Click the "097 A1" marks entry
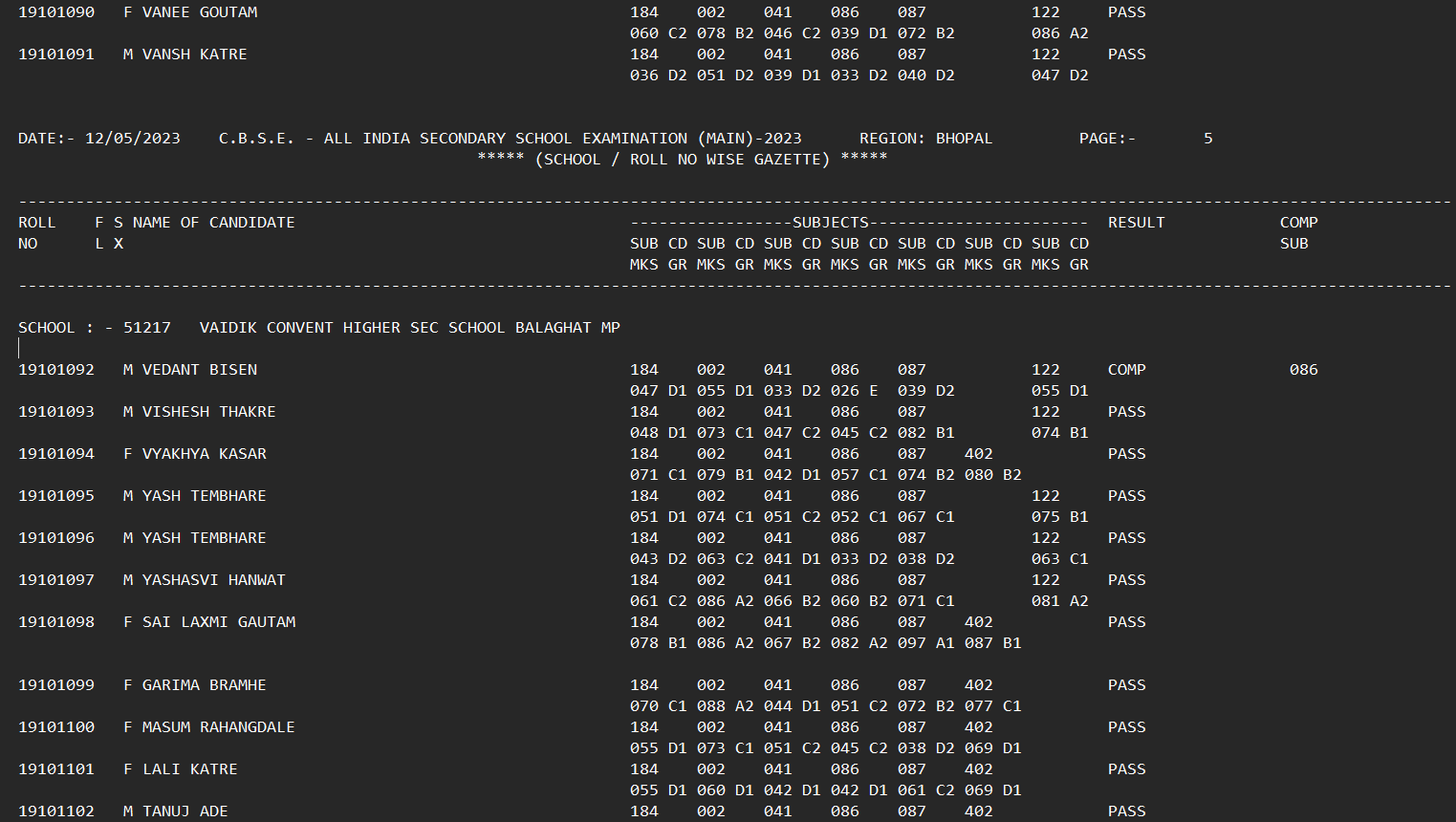This screenshot has width=1456, height=822. 926,643
